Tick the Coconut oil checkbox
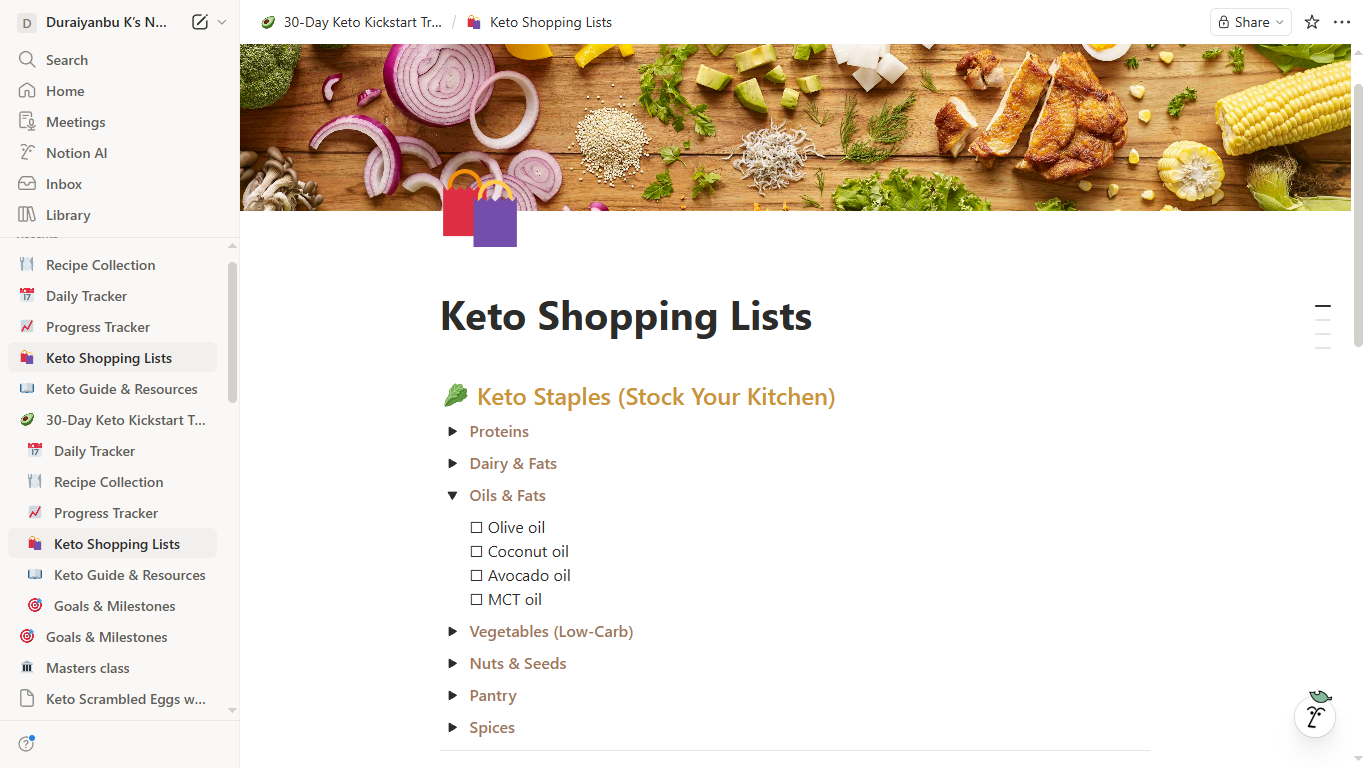The width and height of the screenshot is (1366, 768). point(476,552)
